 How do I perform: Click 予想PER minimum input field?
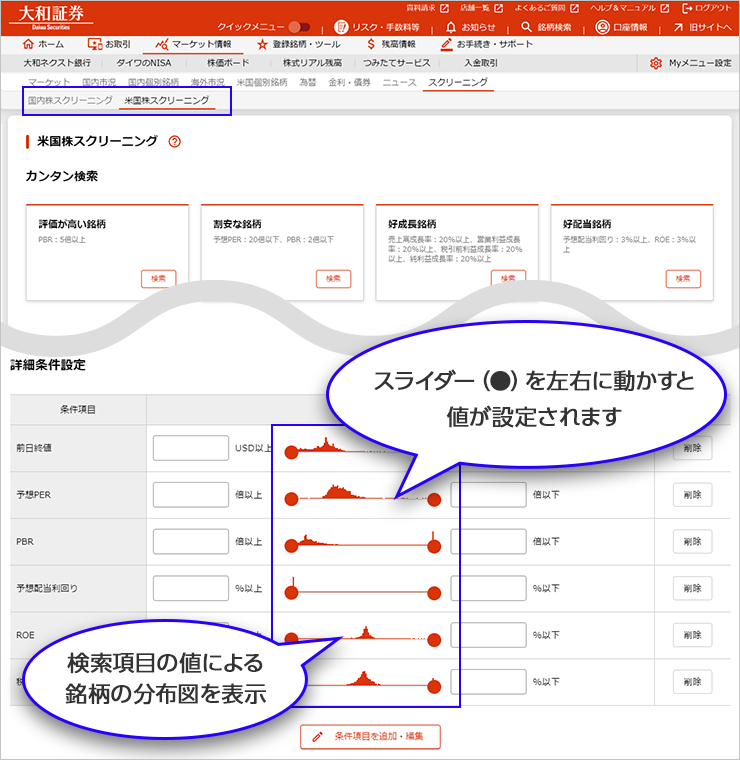pyautogui.click(x=191, y=495)
